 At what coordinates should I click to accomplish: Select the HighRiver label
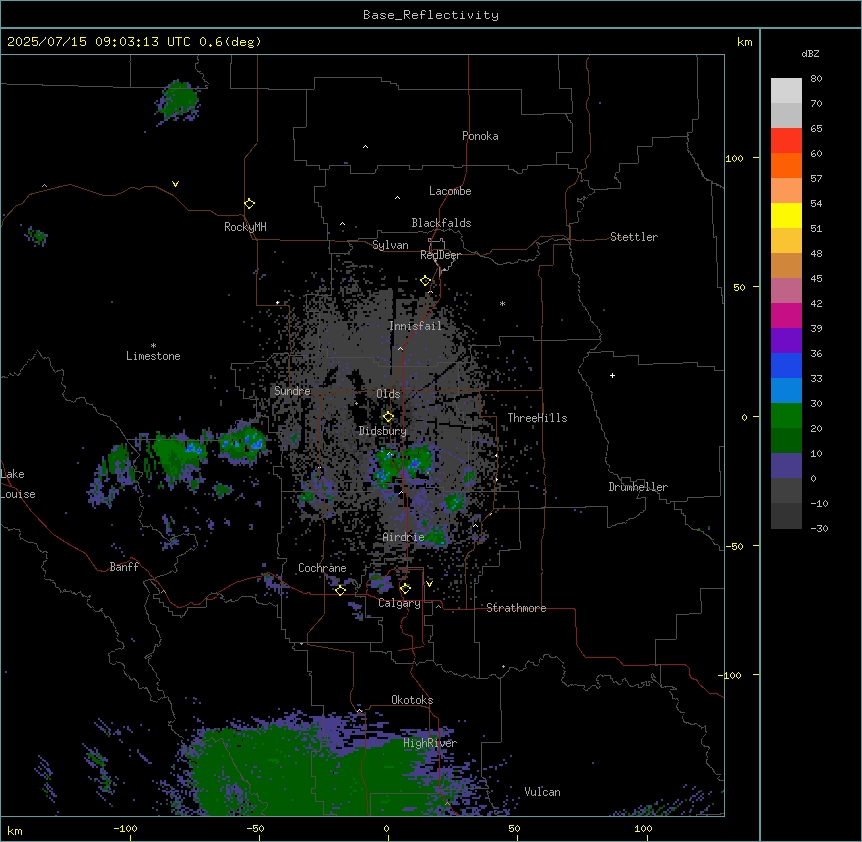430,743
